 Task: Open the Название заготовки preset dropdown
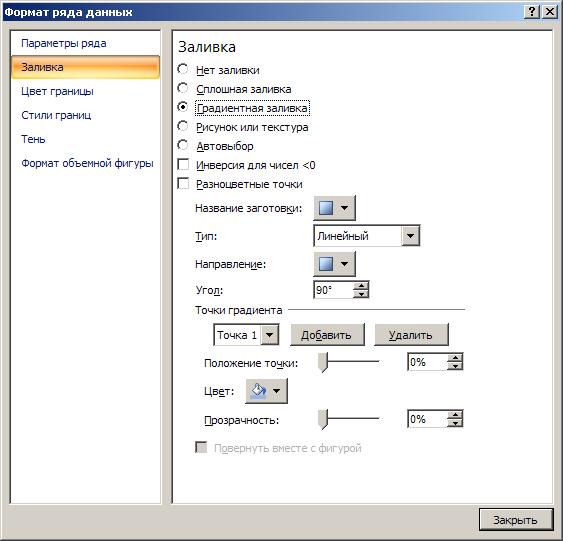pyautogui.click(x=334, y=208)
